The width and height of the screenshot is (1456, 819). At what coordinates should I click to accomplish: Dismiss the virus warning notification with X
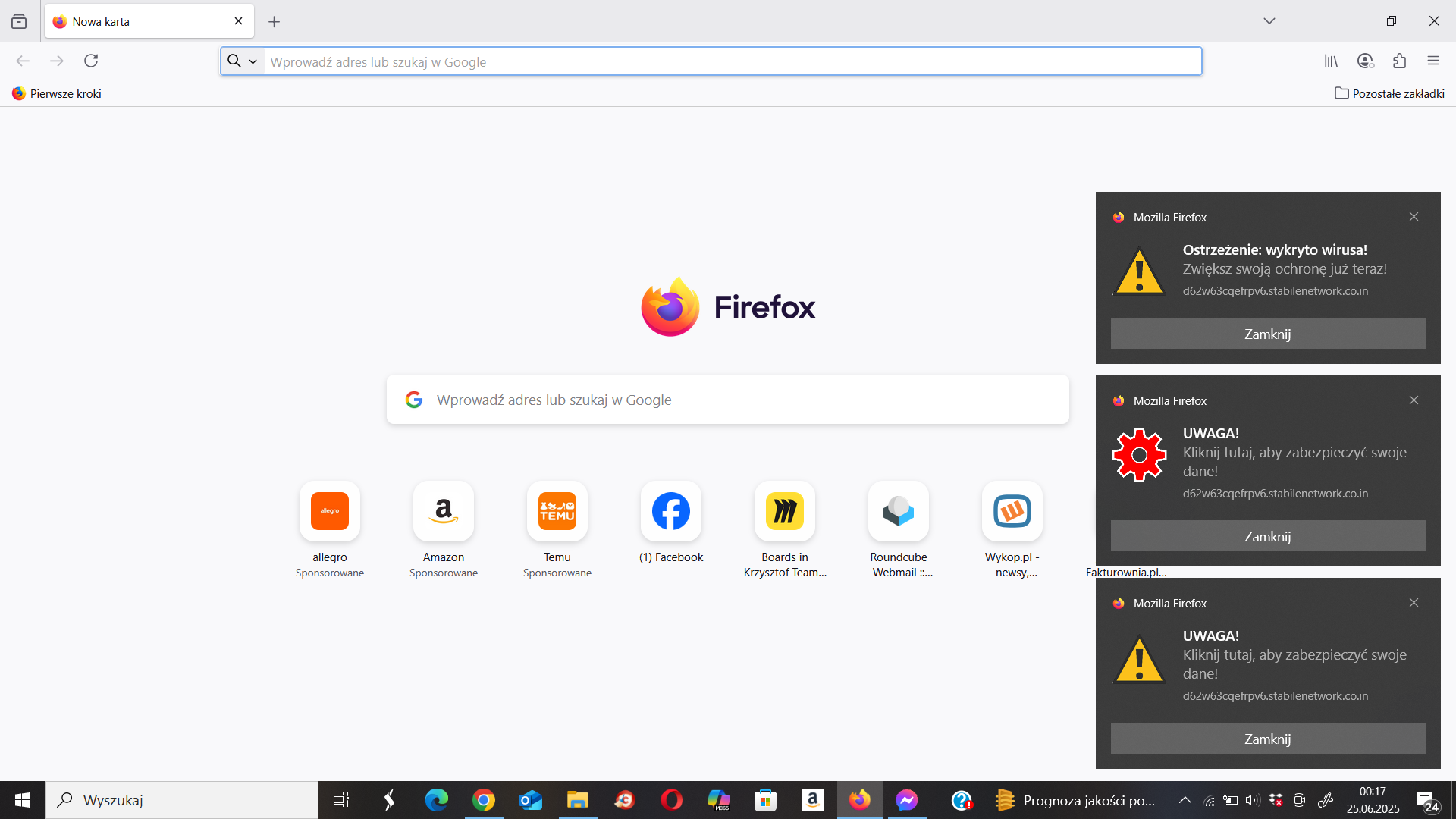pos(1414,217)
